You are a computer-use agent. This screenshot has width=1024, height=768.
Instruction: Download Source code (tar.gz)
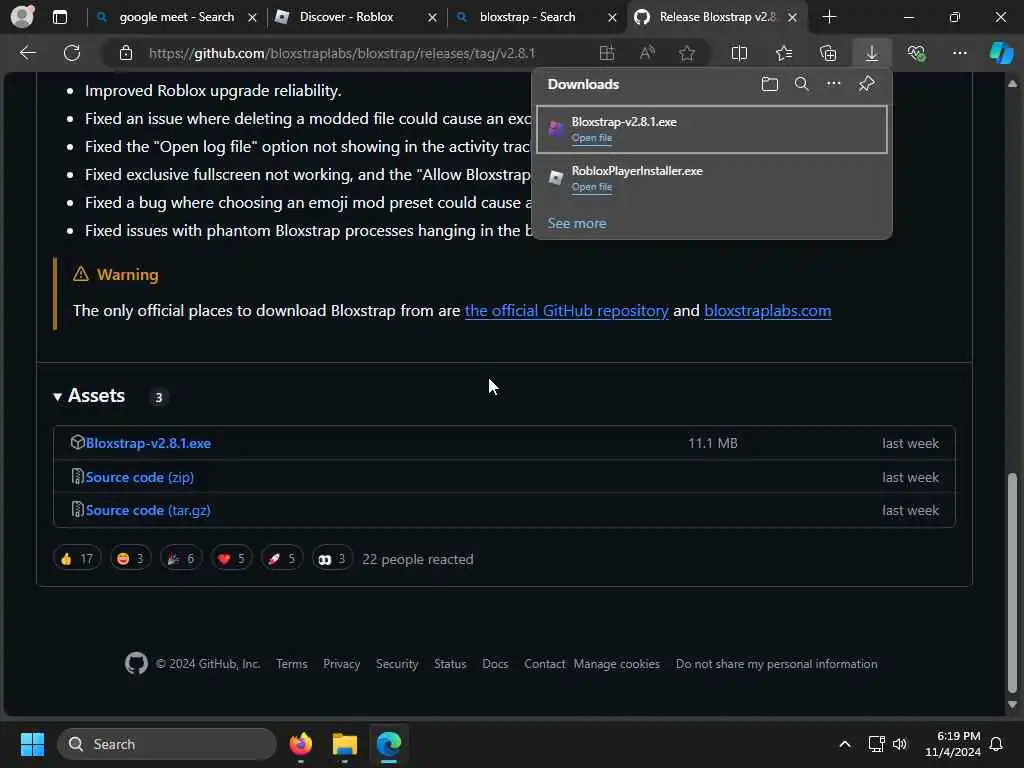coord(148,510)
